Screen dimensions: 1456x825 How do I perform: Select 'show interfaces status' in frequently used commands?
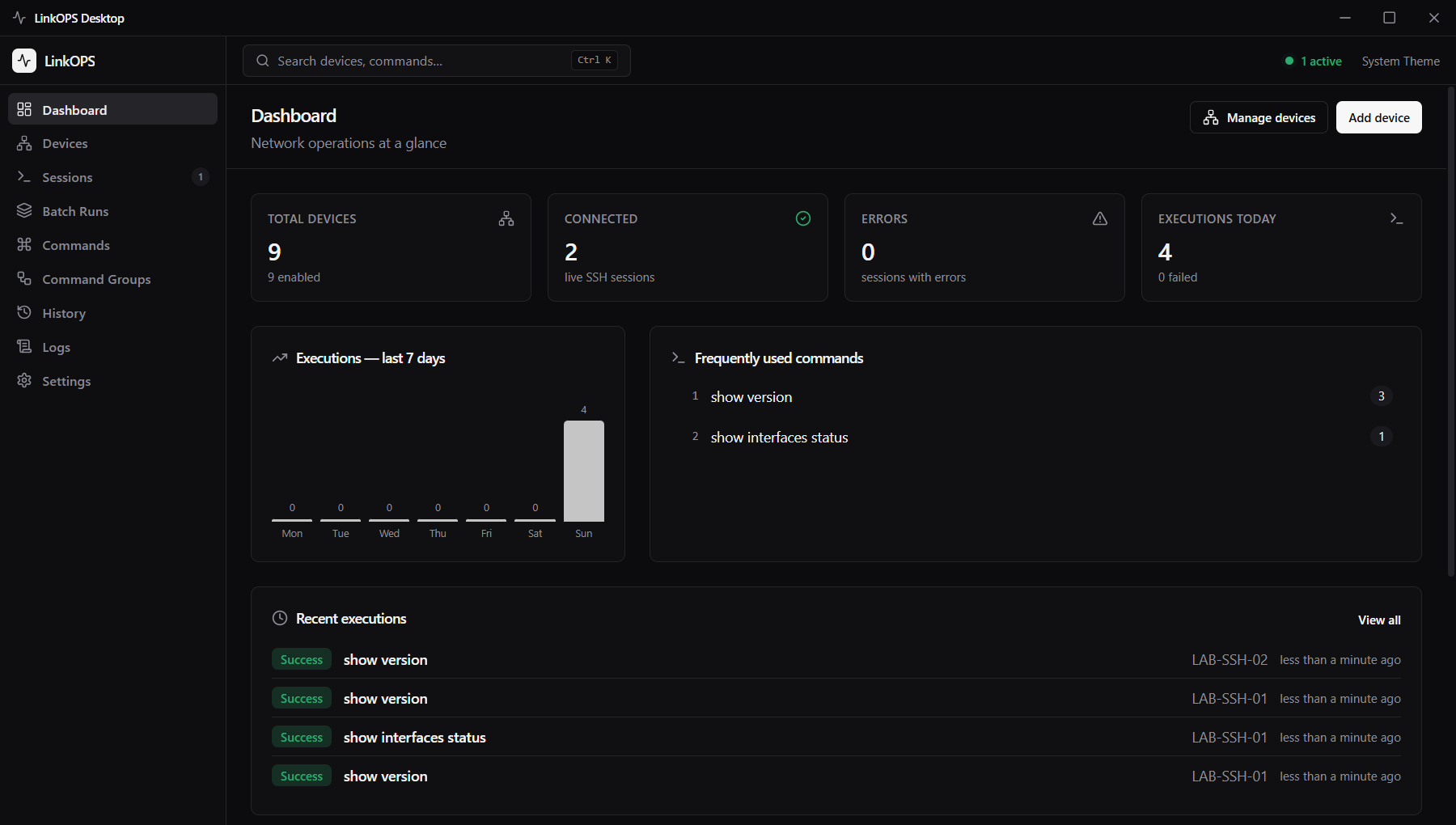point(780,437)
